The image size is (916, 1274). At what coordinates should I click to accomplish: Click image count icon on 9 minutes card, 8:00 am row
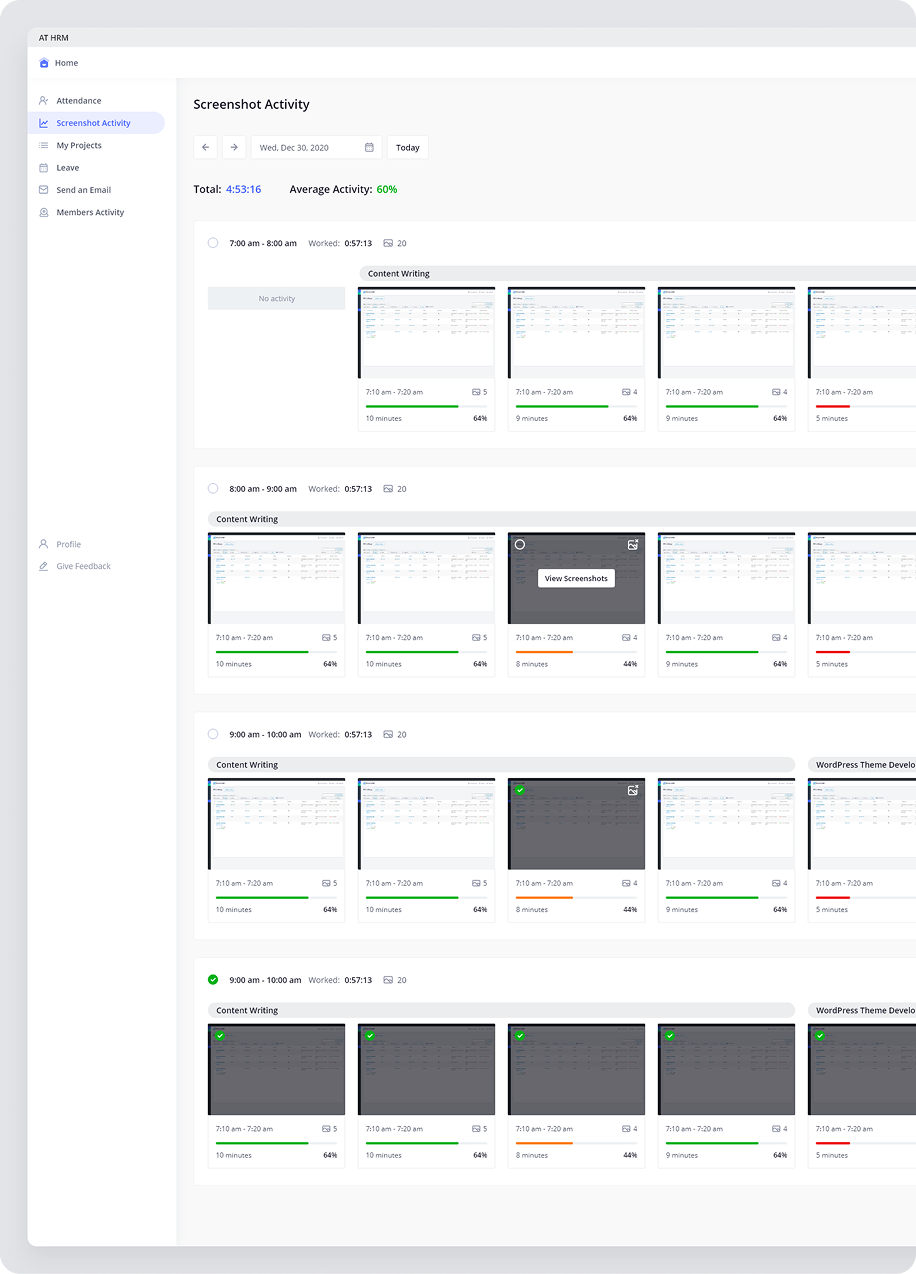776,637
